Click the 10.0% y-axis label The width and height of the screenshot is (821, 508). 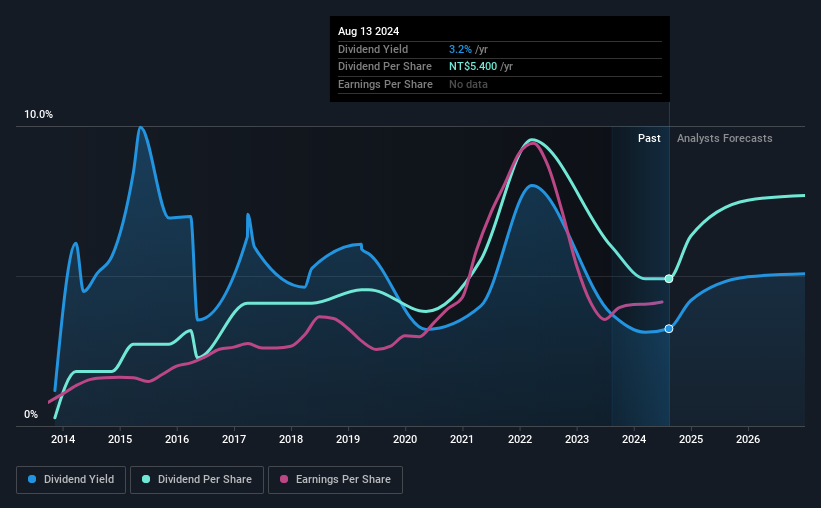[38, 114]
